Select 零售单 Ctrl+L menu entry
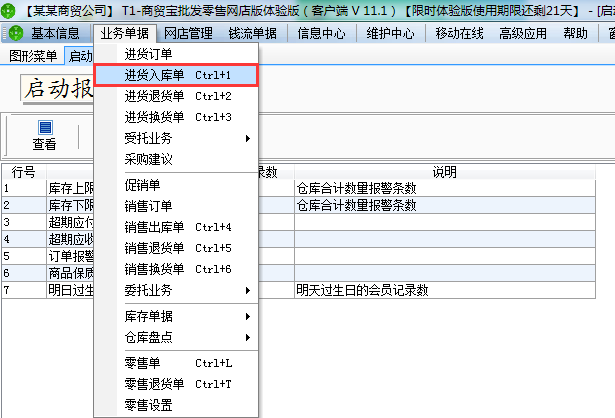 [x=176, y=363]
